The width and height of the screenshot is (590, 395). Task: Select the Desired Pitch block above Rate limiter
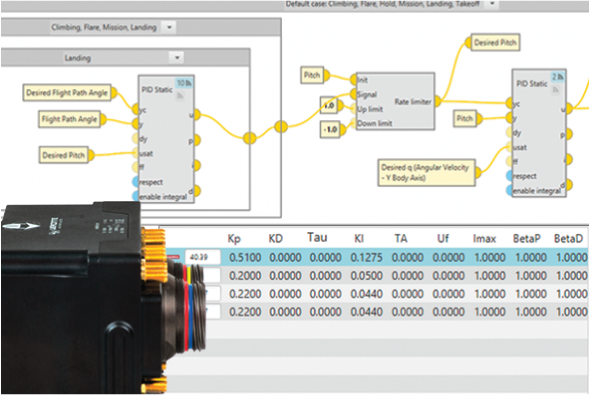click(x=495, y=43)
